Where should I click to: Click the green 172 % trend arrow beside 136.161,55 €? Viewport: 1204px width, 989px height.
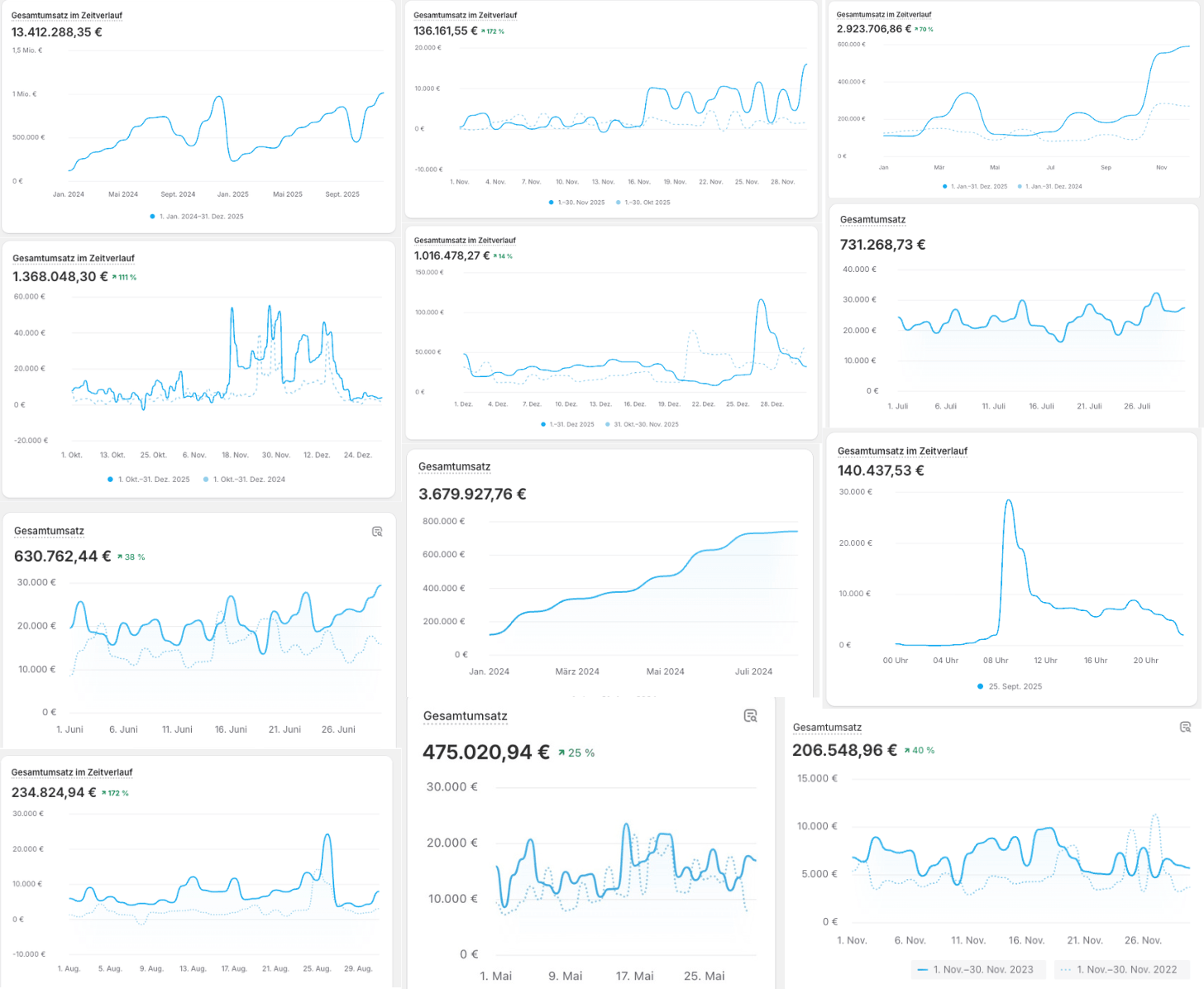tap(484, 31)
